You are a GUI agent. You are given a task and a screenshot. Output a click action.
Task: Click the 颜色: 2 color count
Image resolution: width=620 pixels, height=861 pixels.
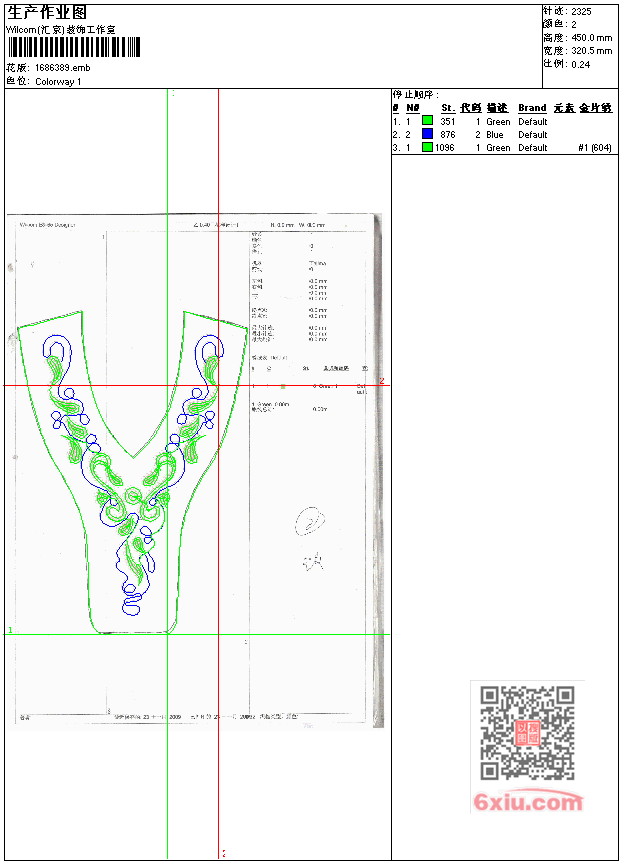click(560, 25)
